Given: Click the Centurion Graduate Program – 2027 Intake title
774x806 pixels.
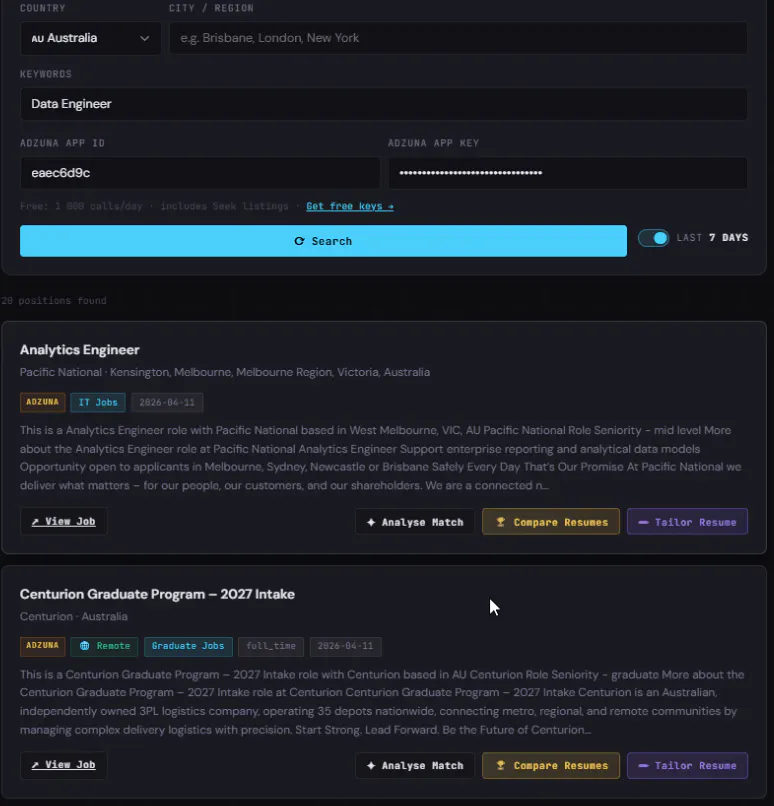Looking at the screenshot, I should (x=157, y=594).
